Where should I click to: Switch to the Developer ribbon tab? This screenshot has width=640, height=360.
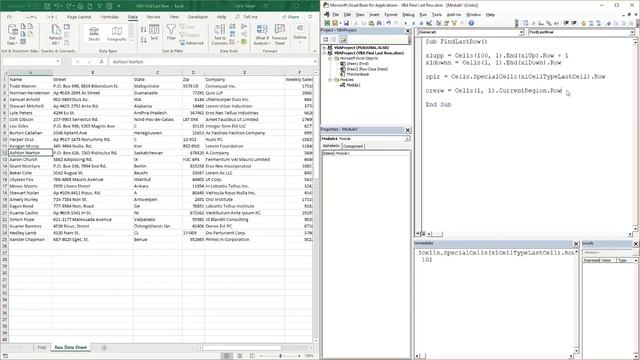click(198, 17)
